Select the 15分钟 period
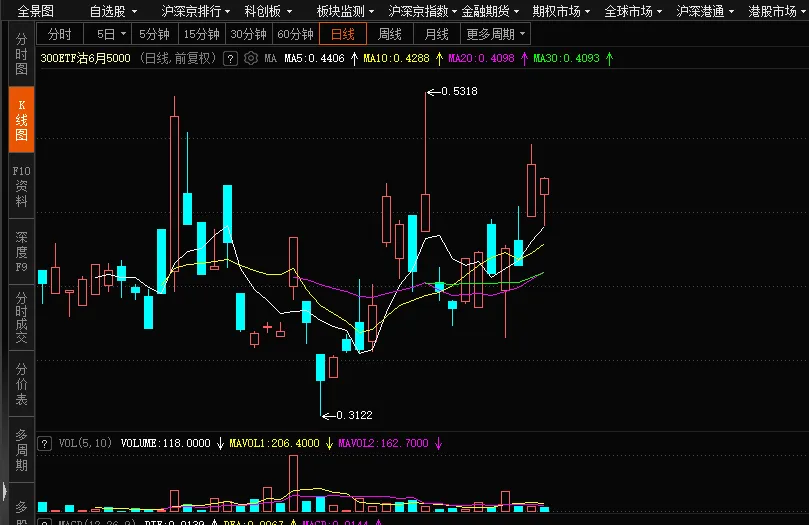Viewport: 809px width, 525px height. (x=202, y=34)
